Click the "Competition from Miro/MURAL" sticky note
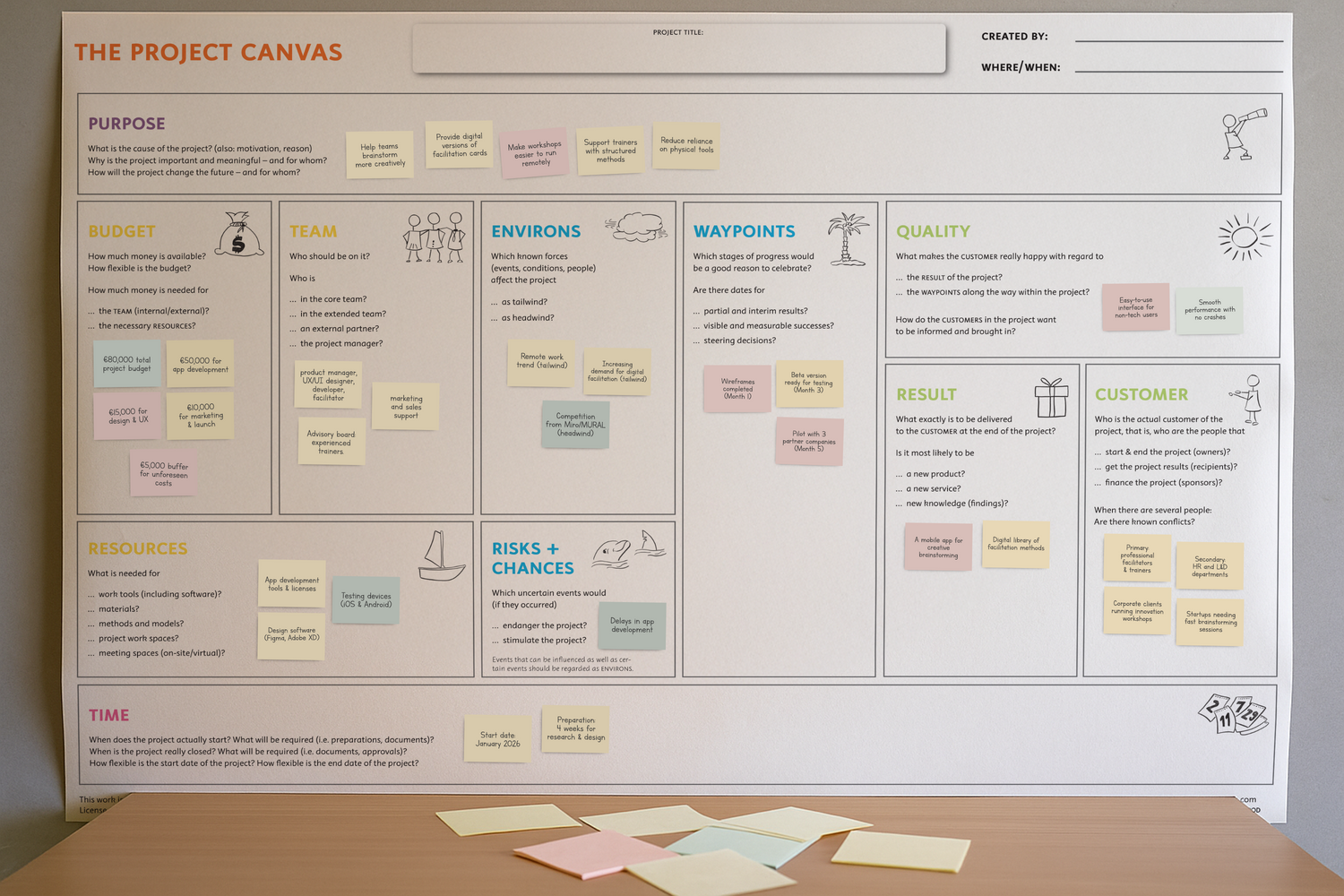This screenshot has width=1344, height=896. click(x=575, y=424)
